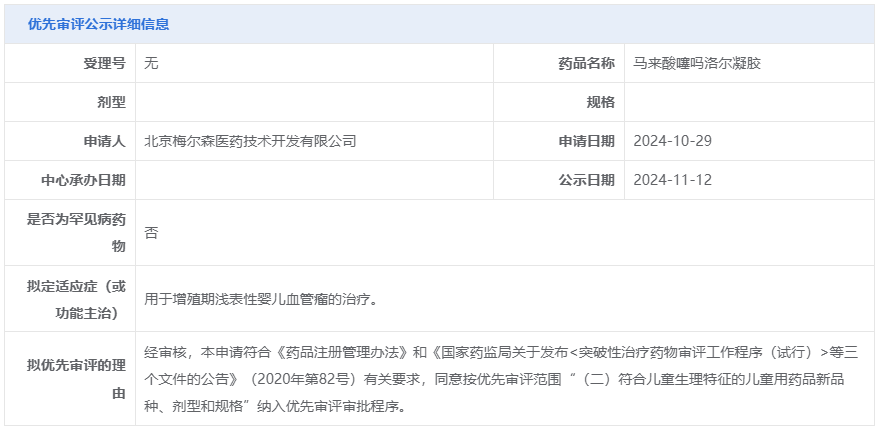Screen dimensions: 880x430
Task: Click the 剂型 field label
Action: click(111, 102)
